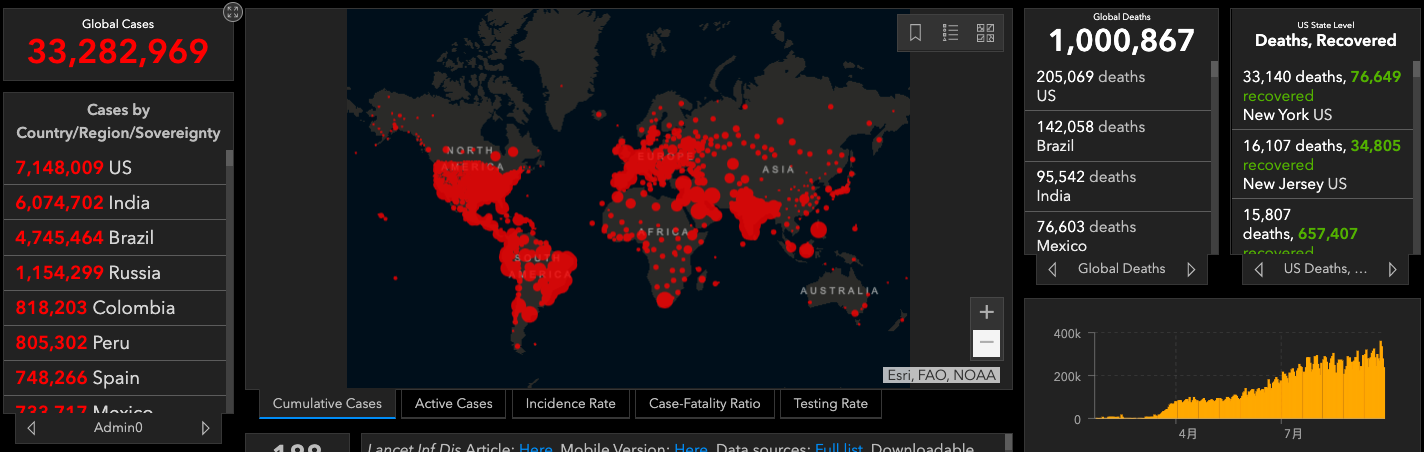
Task: Go to next list after Admin0
Action: pos(206,428)
